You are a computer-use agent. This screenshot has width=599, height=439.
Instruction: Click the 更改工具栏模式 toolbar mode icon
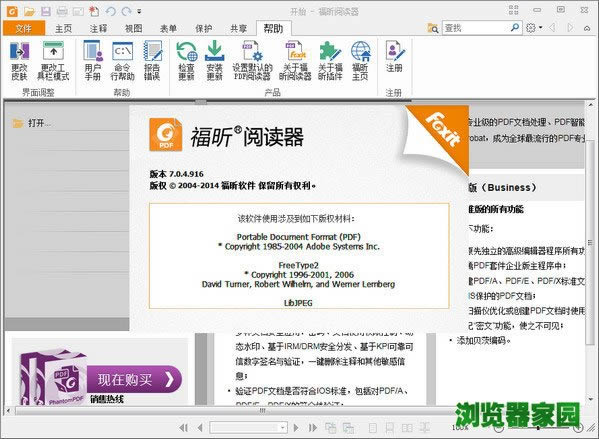pyautogui.click(x=53, y=61)
